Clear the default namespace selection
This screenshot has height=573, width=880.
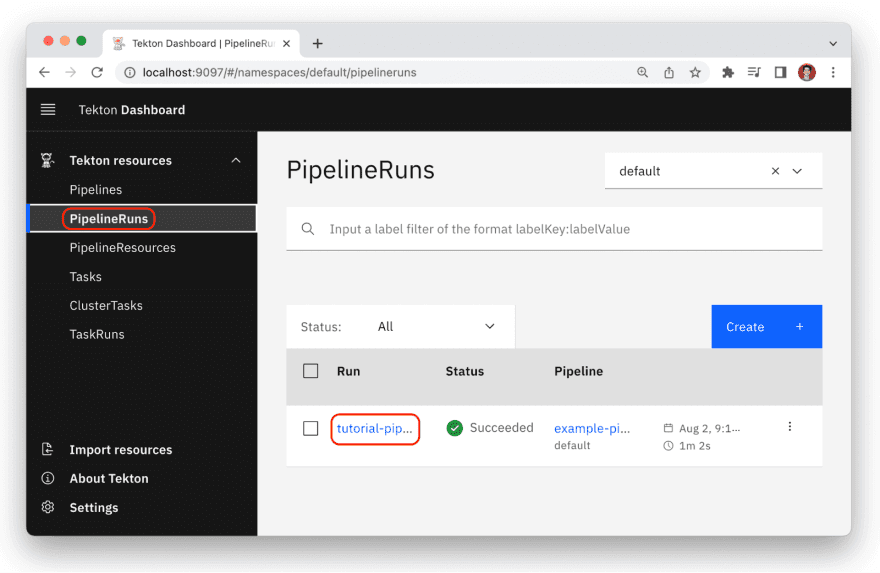[x=775, y=171]
